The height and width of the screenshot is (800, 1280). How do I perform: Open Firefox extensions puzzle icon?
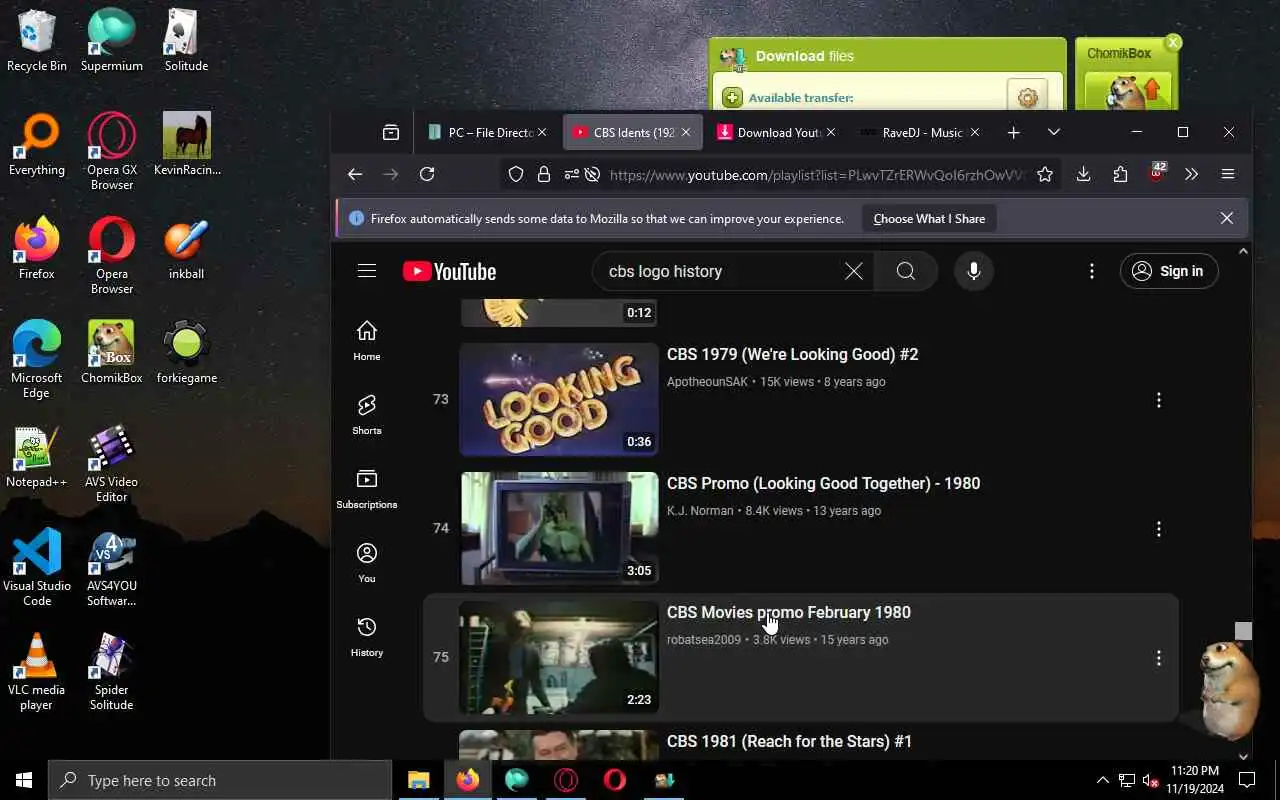[x=1120, y=174]
